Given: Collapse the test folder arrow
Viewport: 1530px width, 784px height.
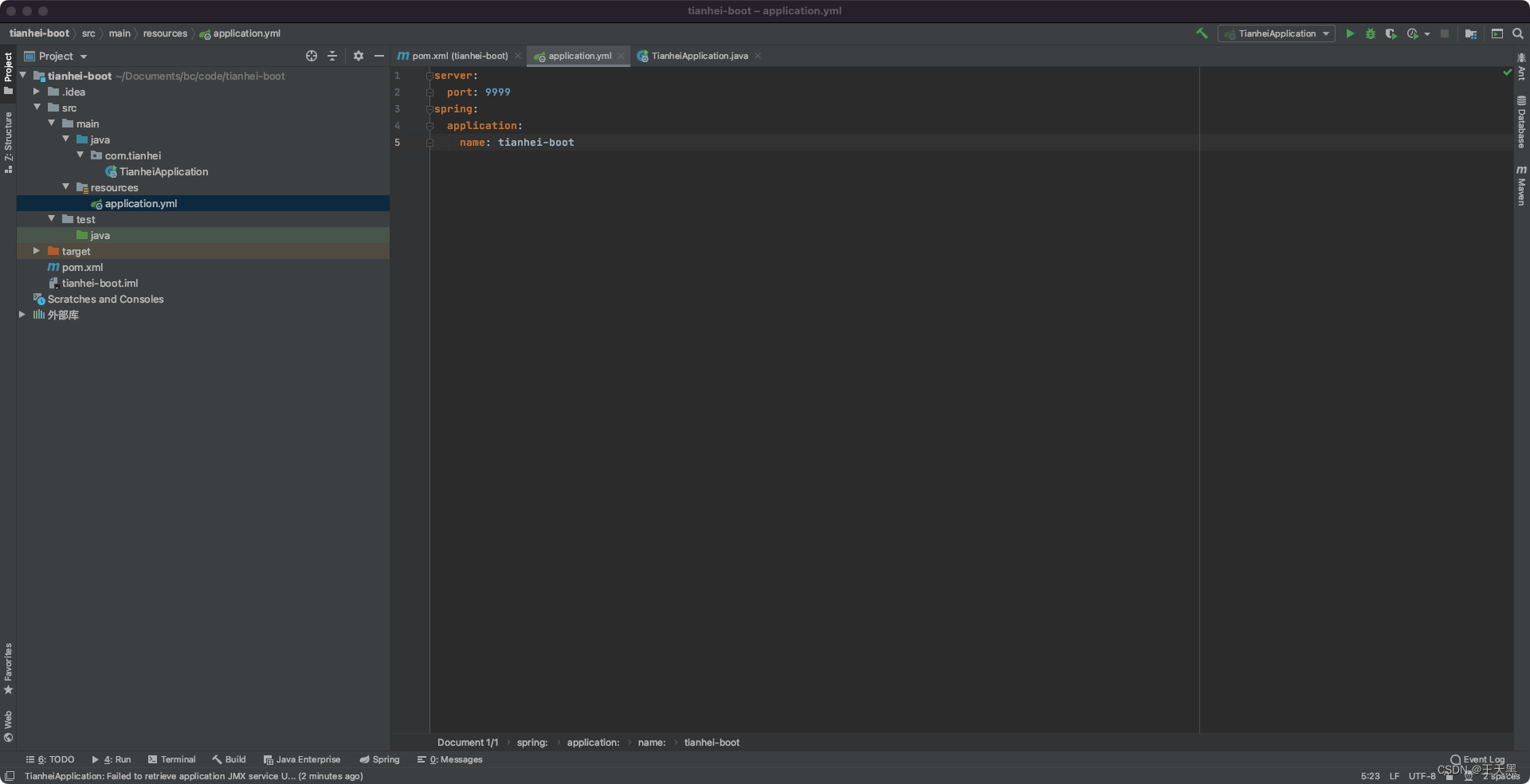Looking at the screenshot, I should pyautogui.click(x=51, y=219).
